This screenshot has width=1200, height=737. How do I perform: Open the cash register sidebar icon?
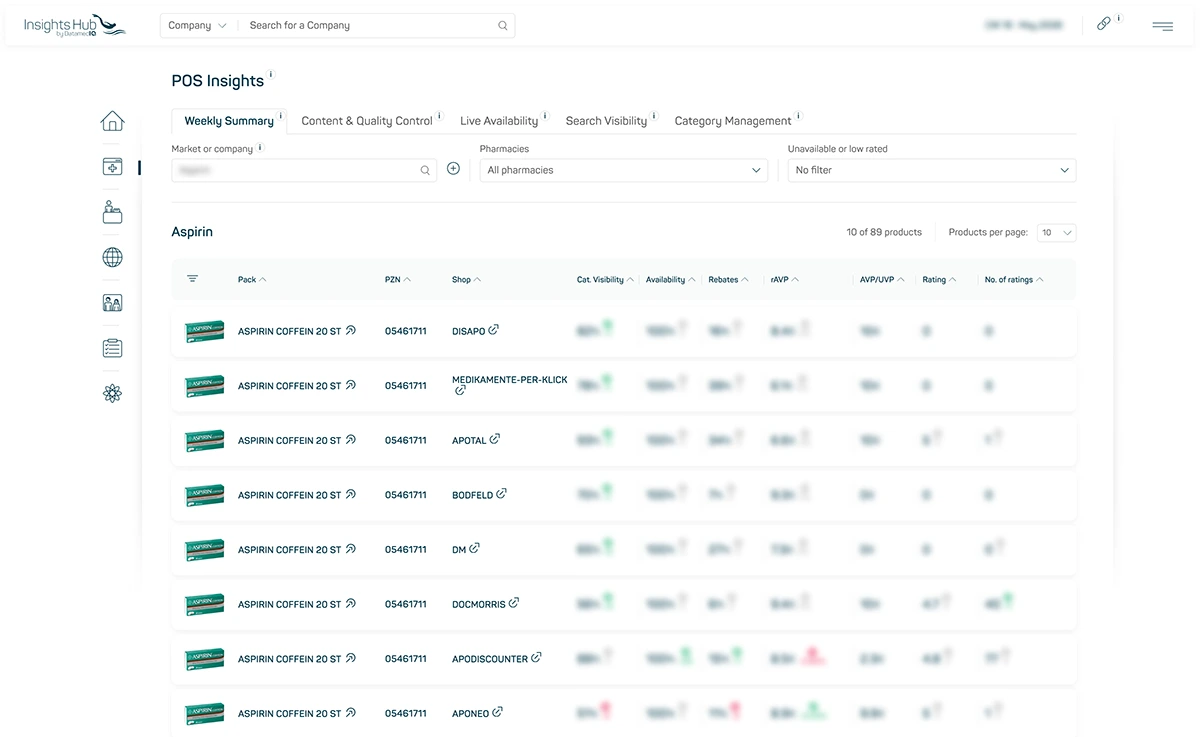(x=112, y=212)
